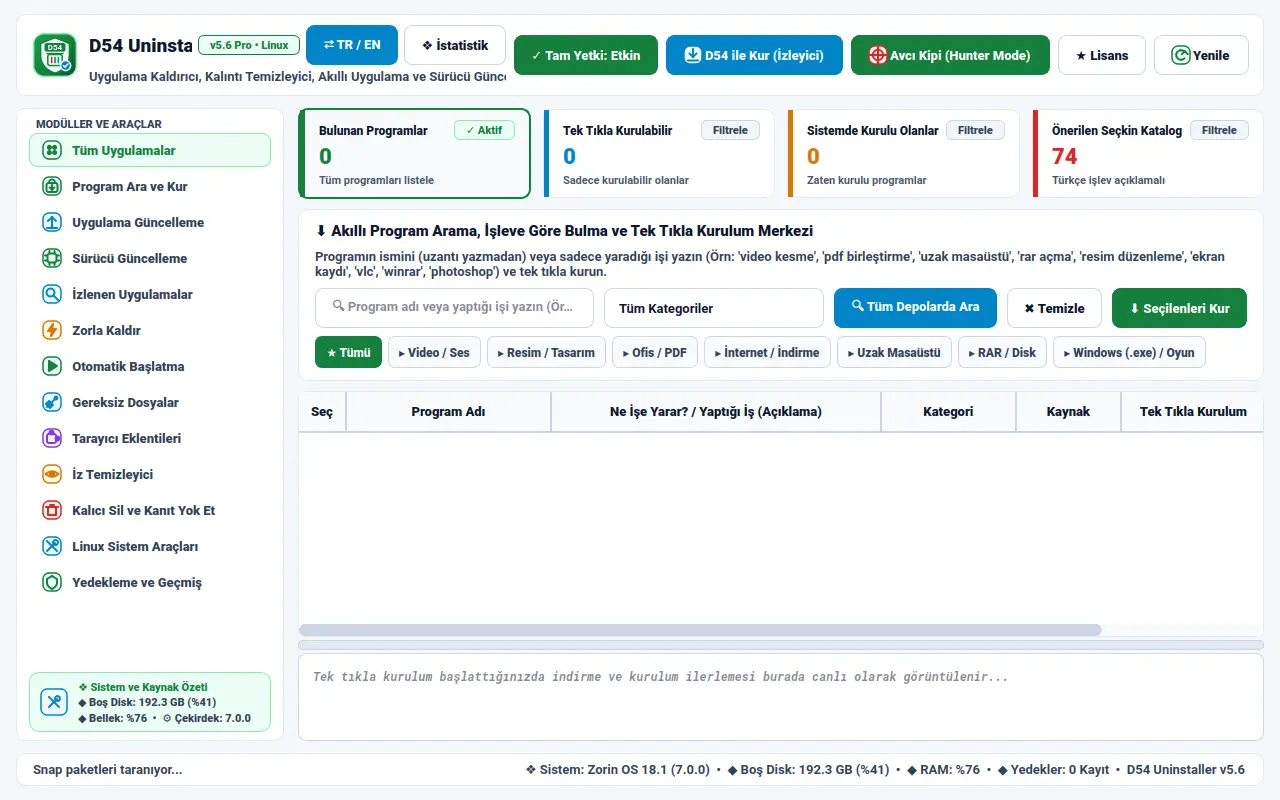The image size is (1280, 800).
Task: Open Linux Sistem Araçları tools icon
Action: click(x=52, y=547)
